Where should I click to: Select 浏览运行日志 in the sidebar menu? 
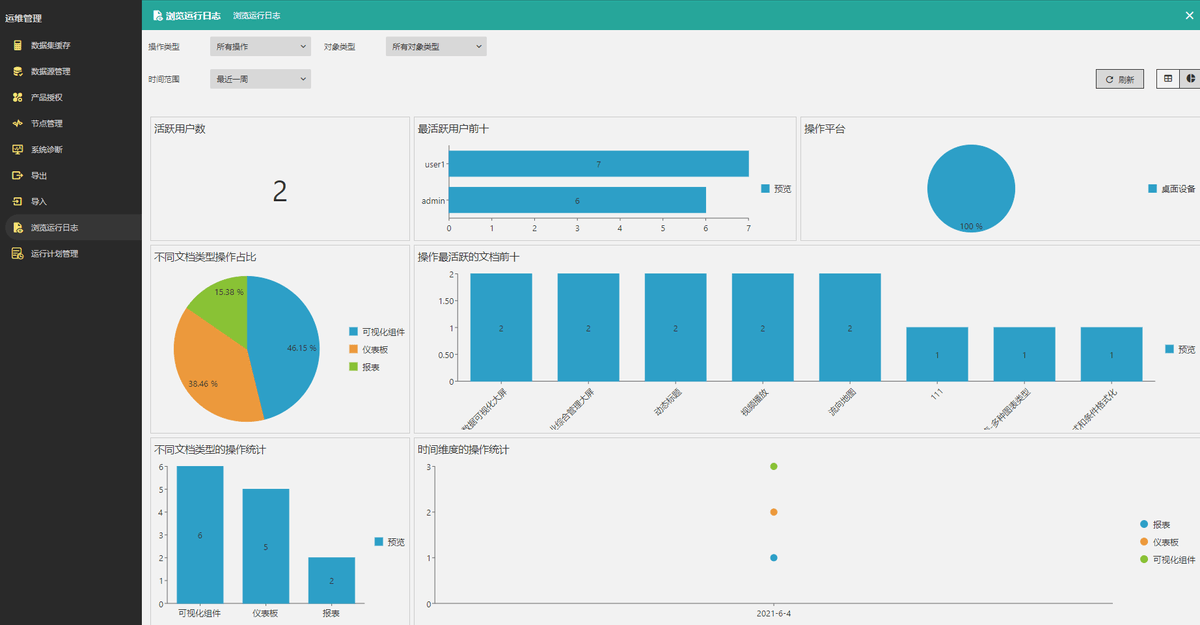(54, 227)
